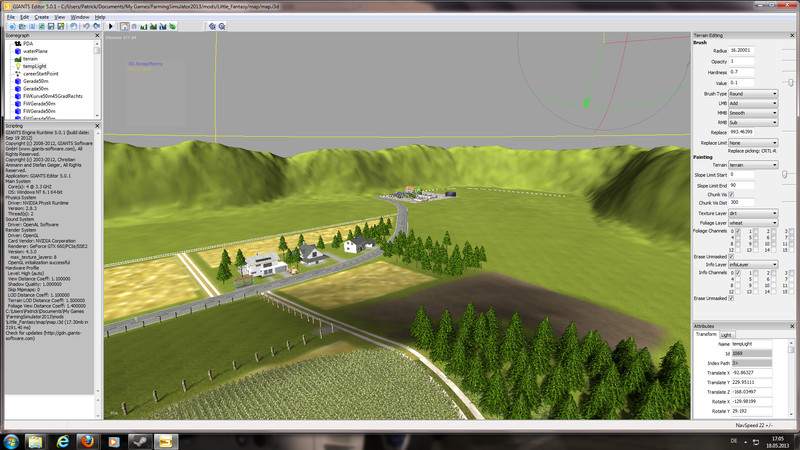The width and height of the screenshot is (800, 450).
Task: Close the Scripting panel
Action: 97,126
